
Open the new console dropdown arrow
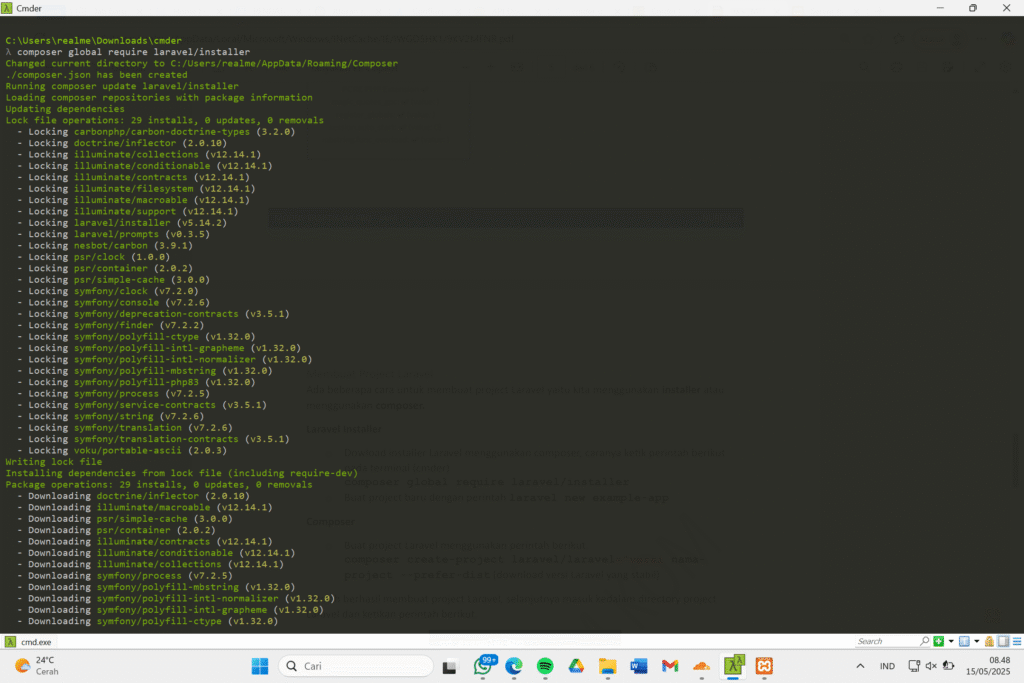(x=949, y=642)
